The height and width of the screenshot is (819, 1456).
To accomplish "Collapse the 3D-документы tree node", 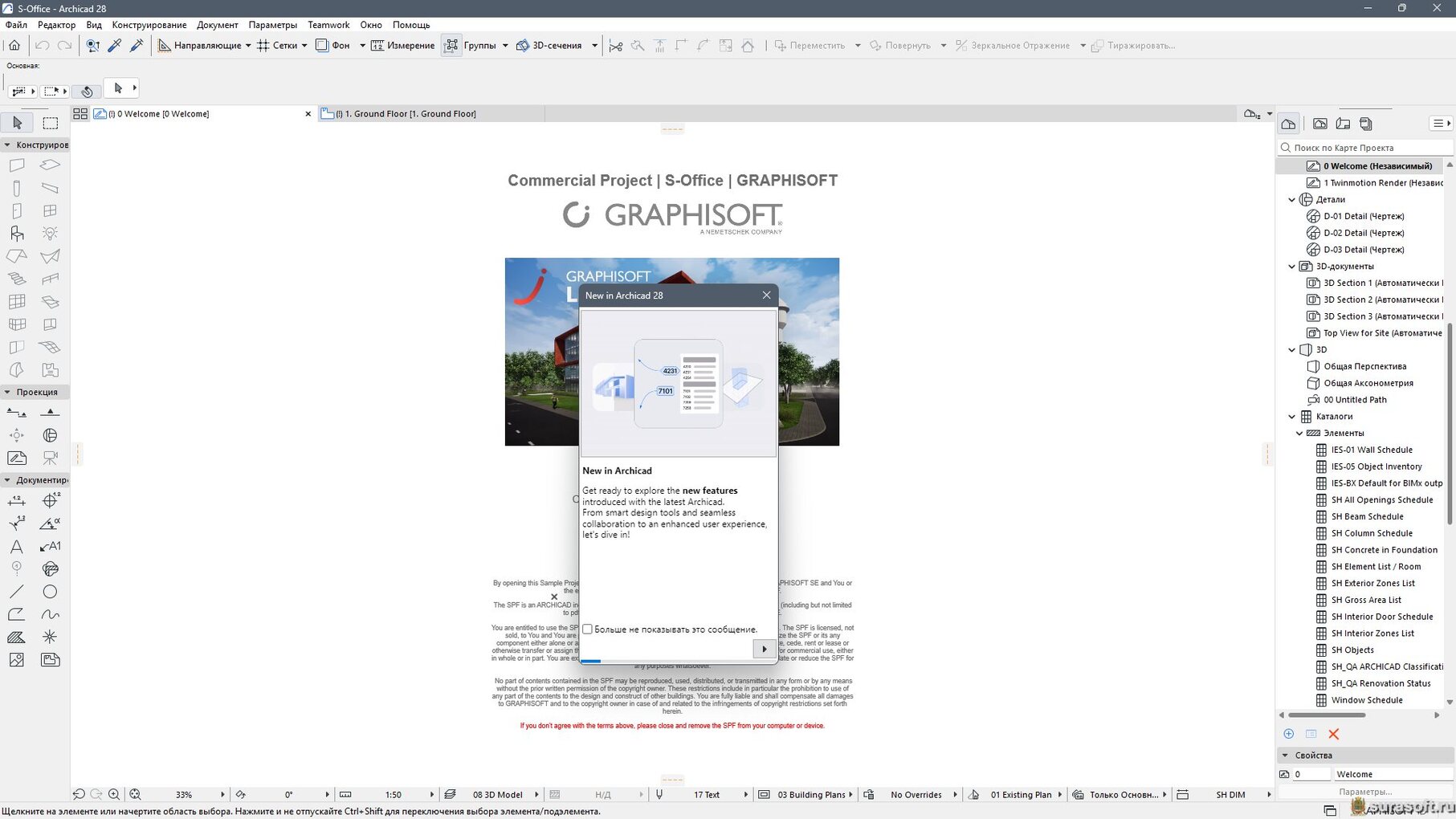I will tap(1292, 267).
